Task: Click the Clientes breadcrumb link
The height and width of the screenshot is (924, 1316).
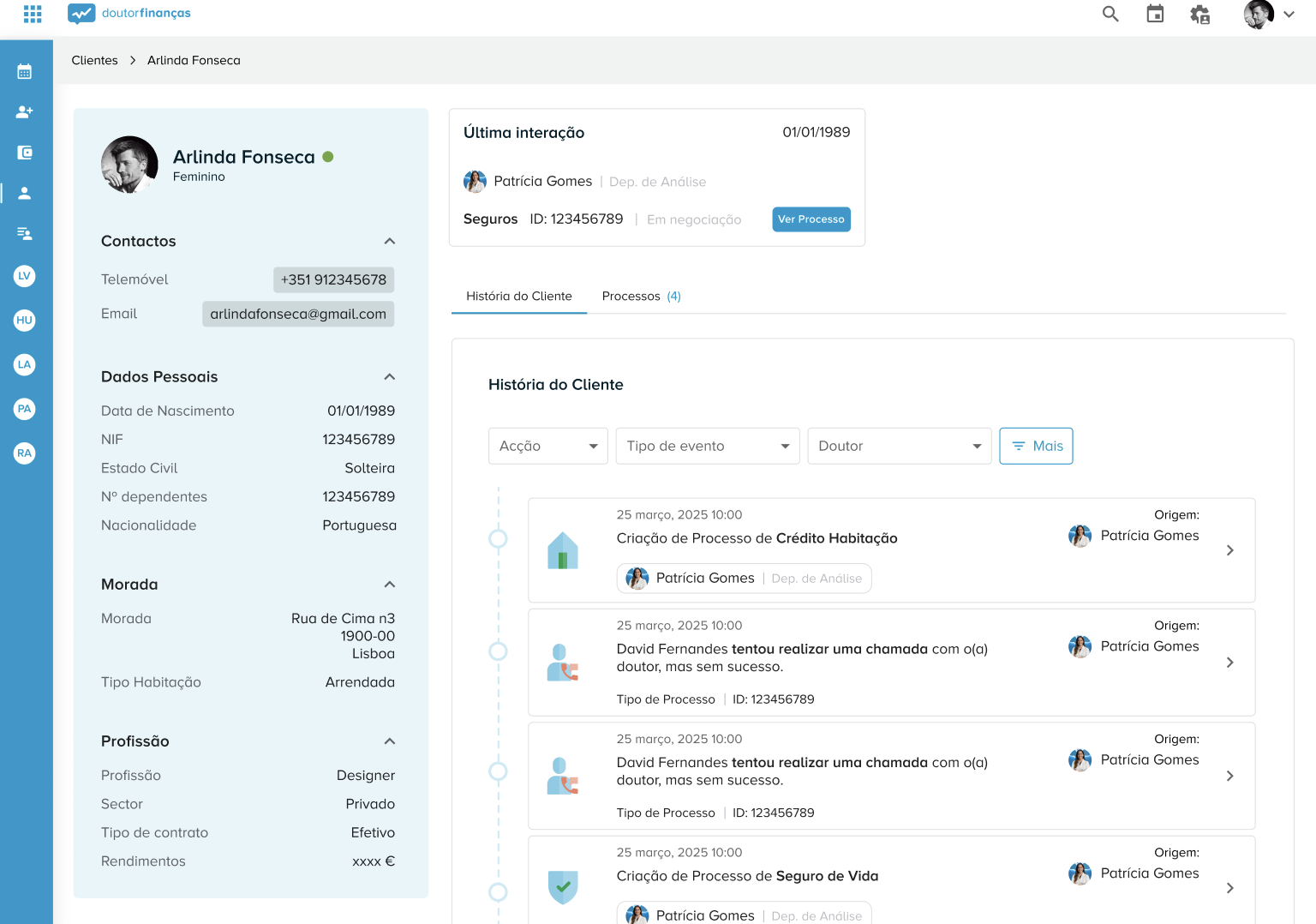Action: [94, 60]
